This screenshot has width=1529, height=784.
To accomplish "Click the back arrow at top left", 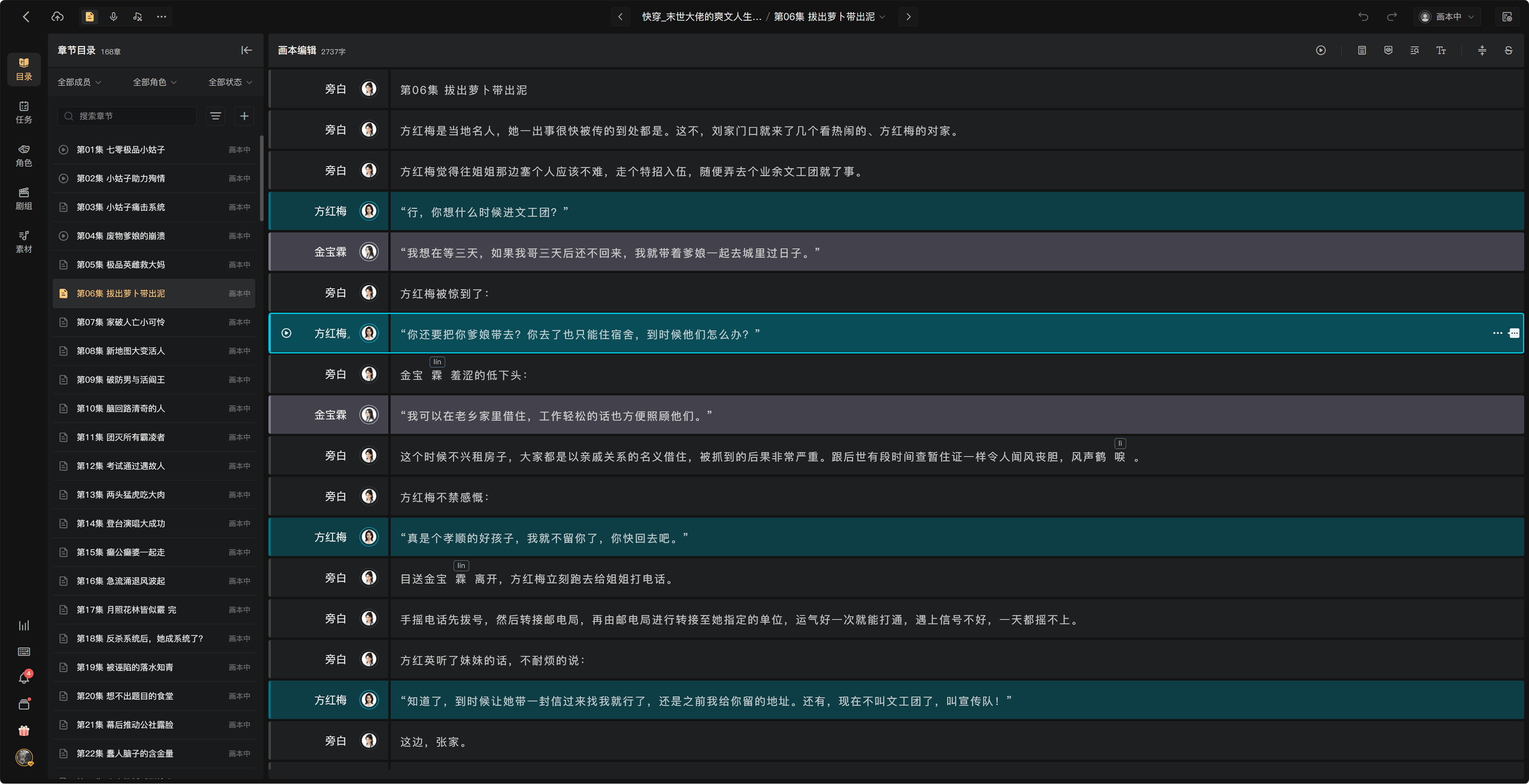I will (25, 17).
